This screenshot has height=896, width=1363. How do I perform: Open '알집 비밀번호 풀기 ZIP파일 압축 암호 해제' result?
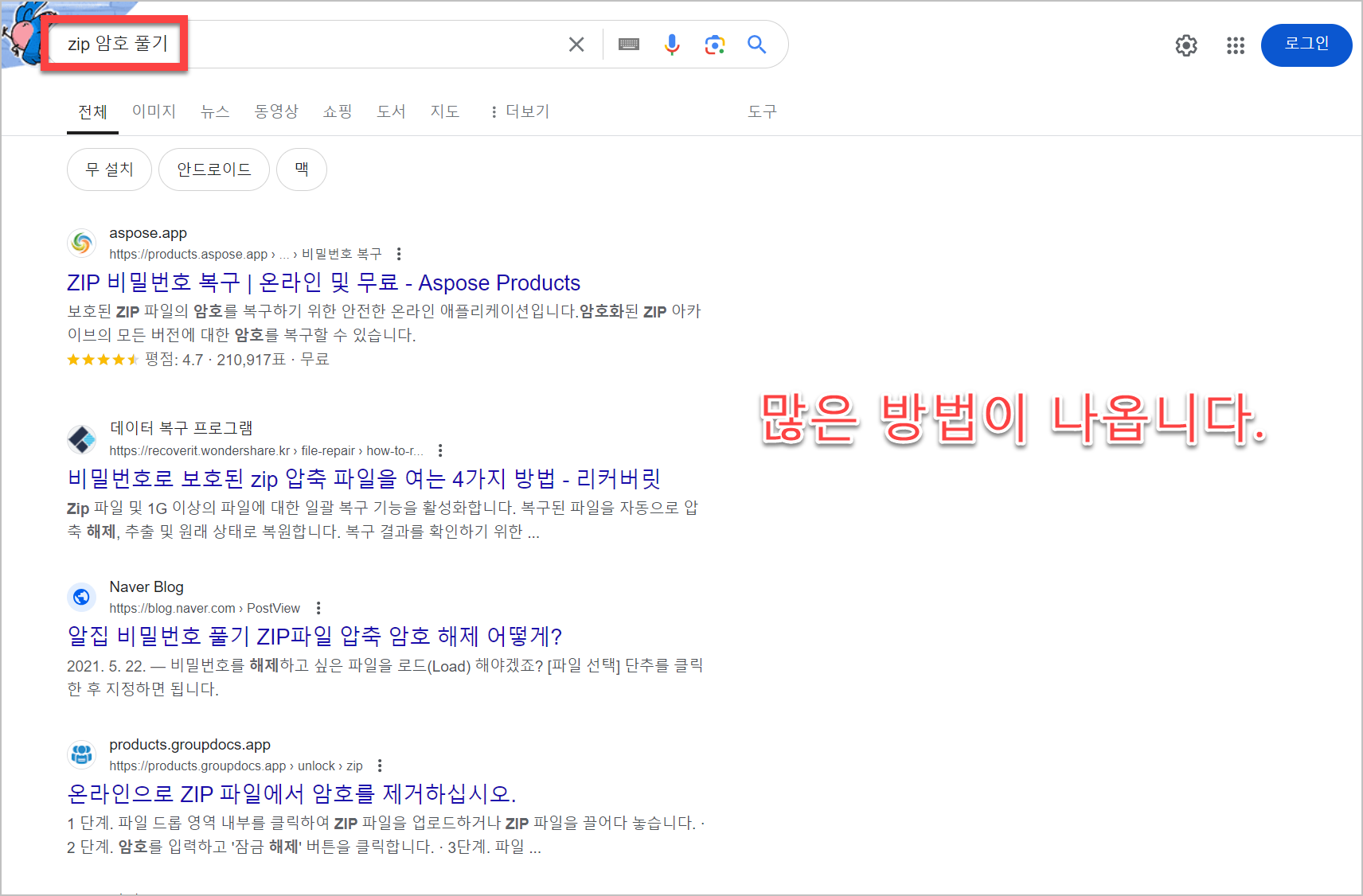coord(314,637)
